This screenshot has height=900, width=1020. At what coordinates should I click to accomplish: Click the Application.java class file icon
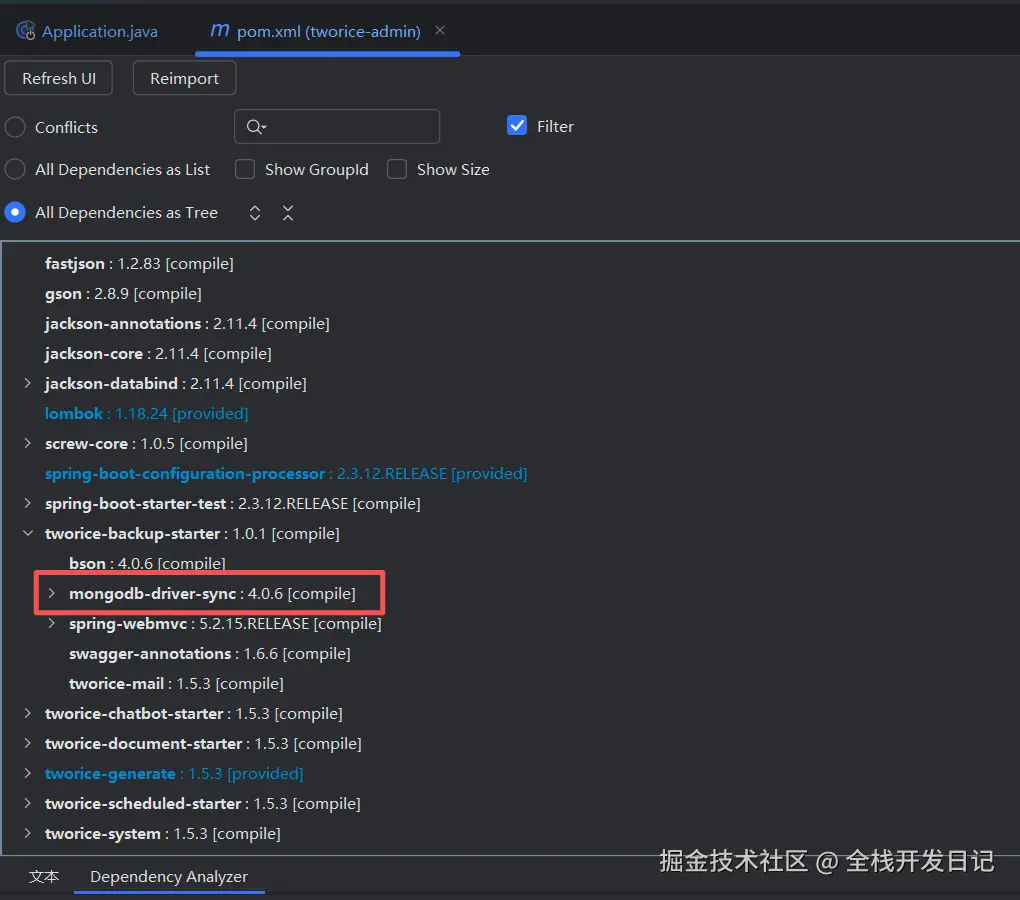point(26,31)
